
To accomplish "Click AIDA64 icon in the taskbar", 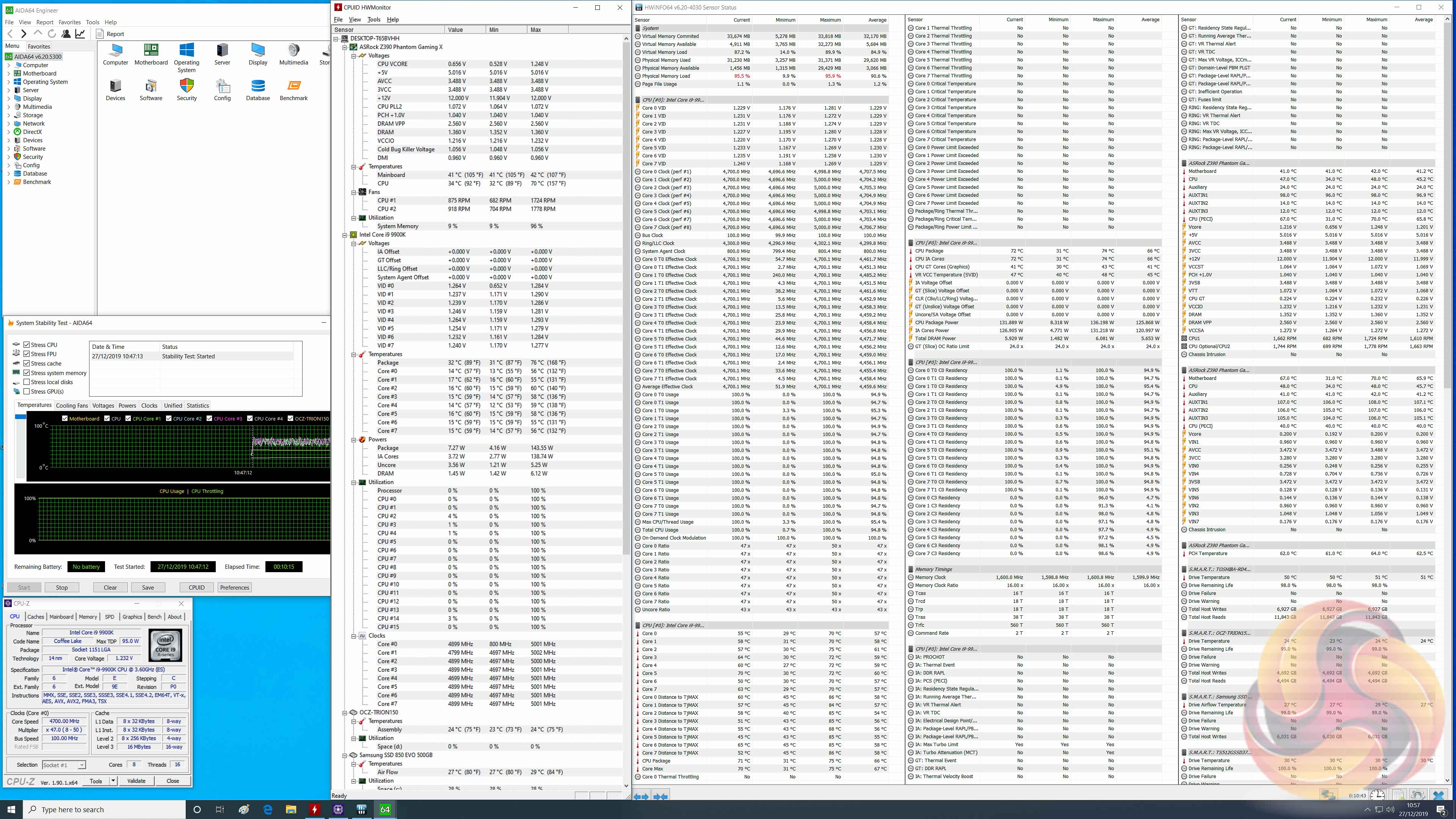I will pyautogui.click(x=385, y=810).
